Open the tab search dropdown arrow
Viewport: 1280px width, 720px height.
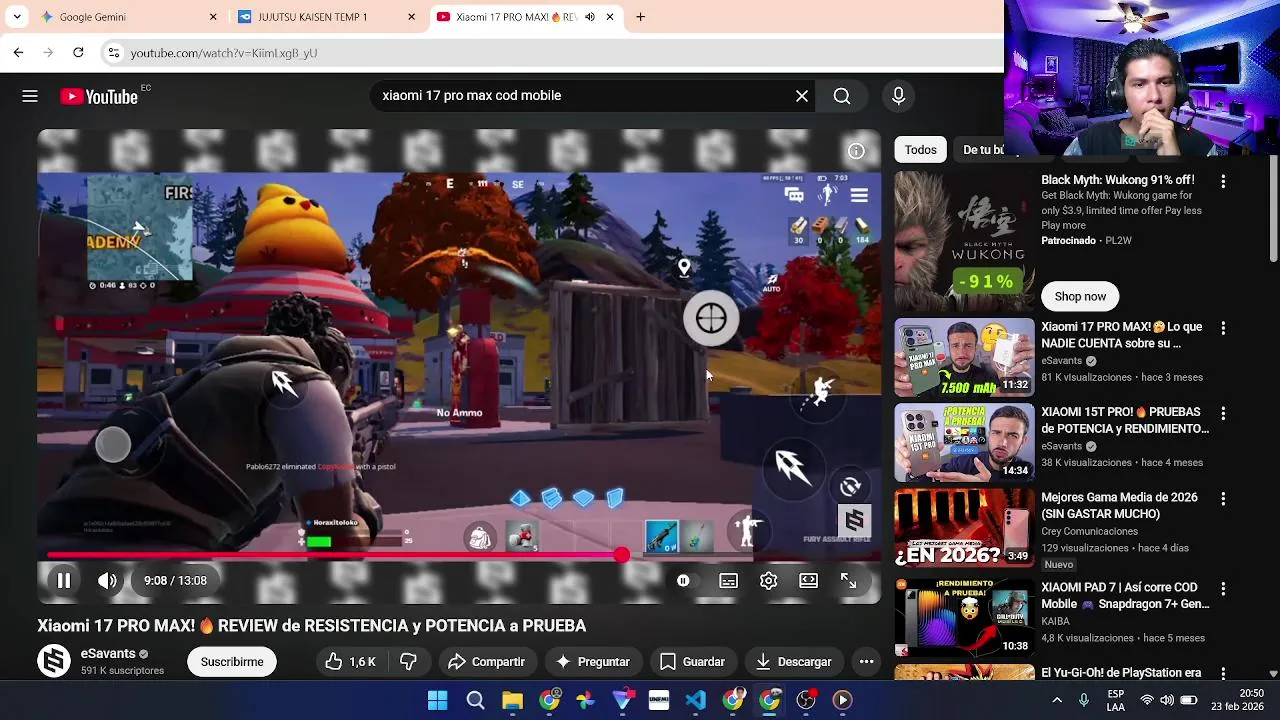17,17
